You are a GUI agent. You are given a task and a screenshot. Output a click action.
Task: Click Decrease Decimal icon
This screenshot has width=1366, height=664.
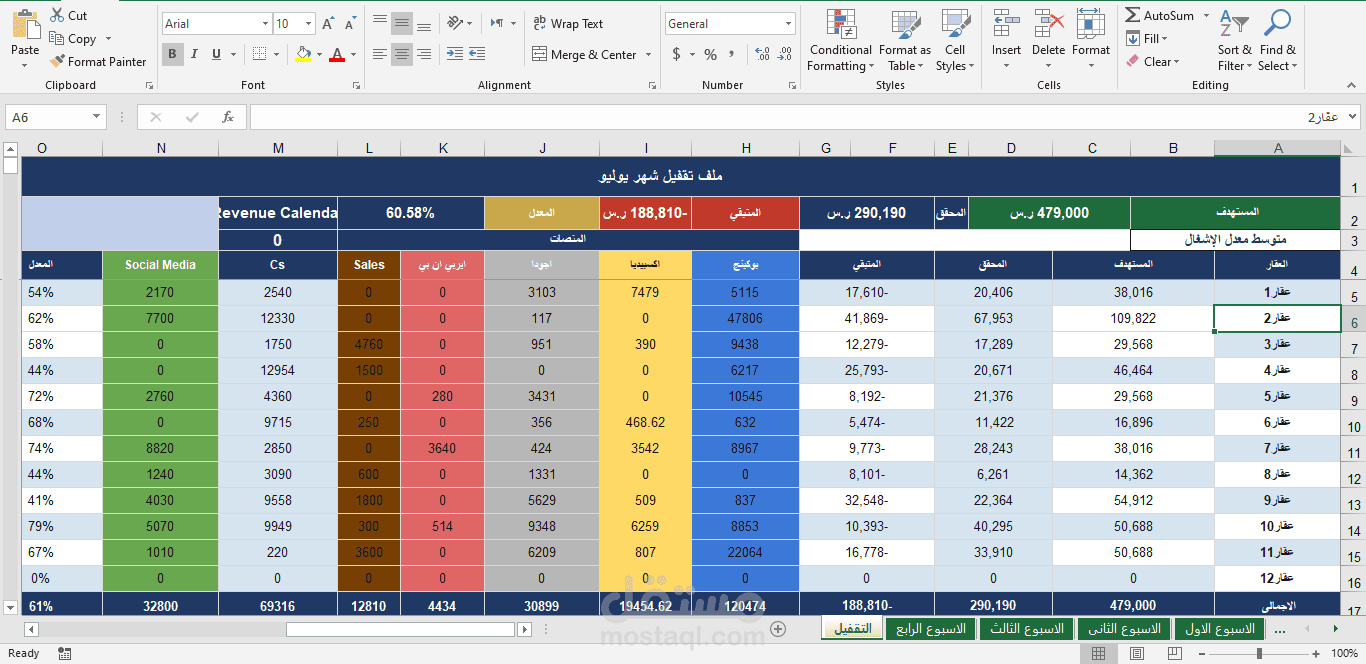coord(784,54)
